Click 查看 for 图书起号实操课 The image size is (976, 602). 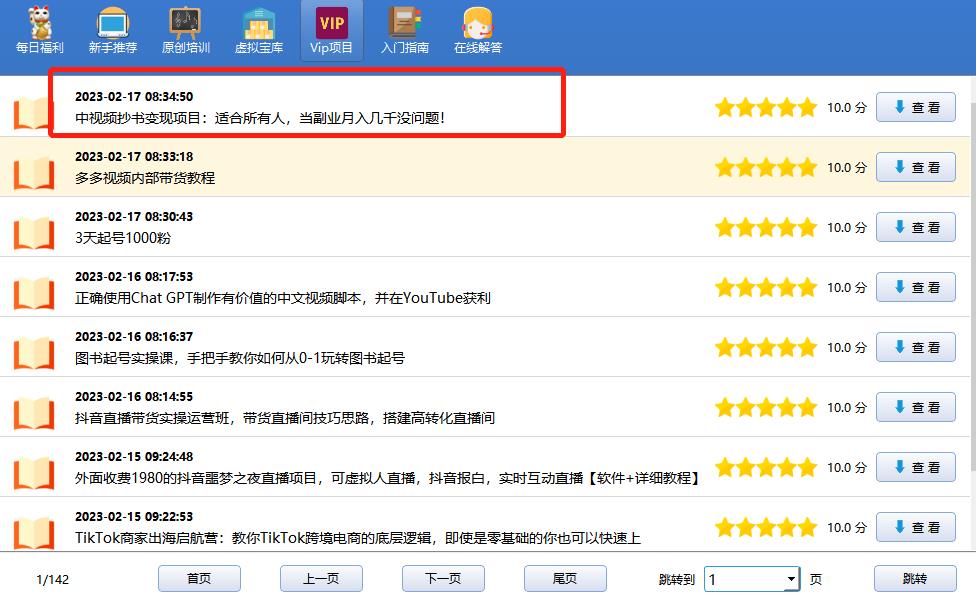[916, 347]
